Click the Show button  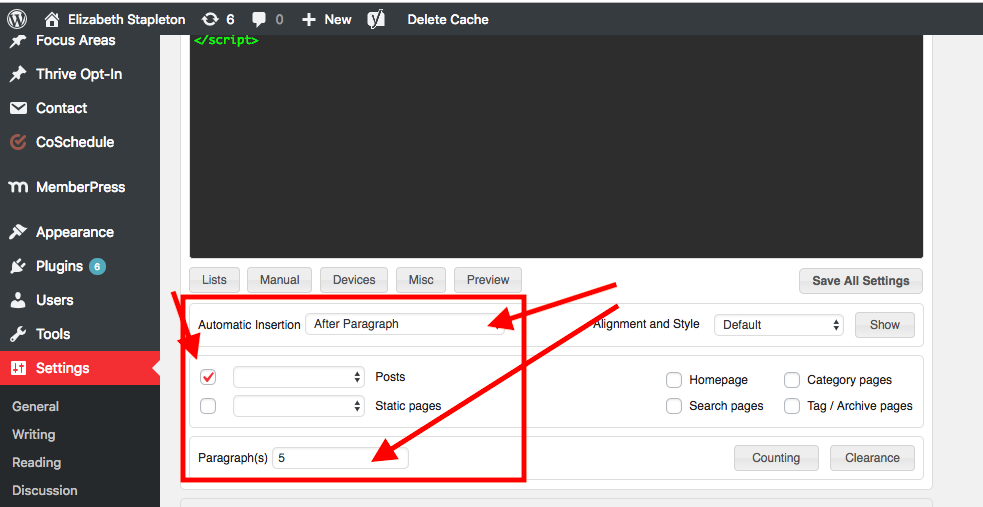[885, 325]
